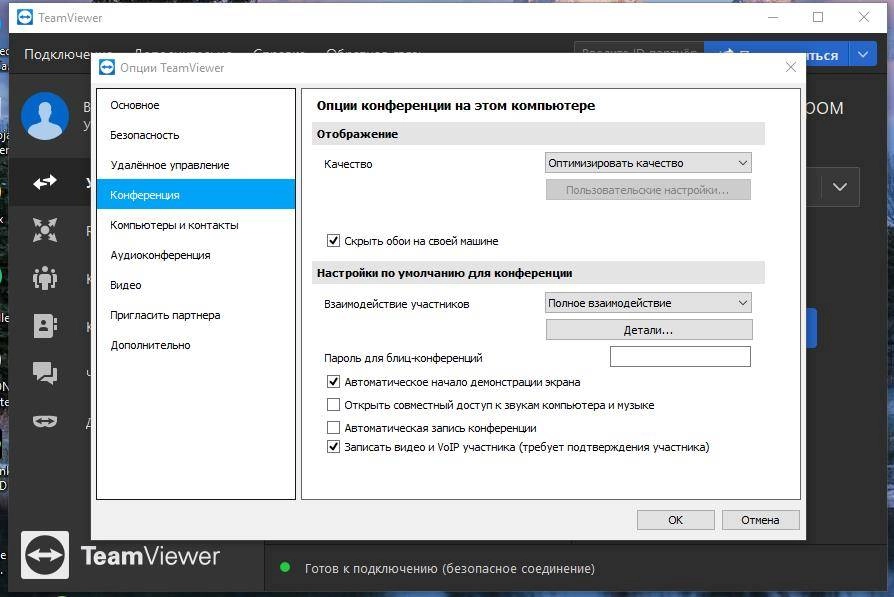Click the Отмена button

[761, 519]
